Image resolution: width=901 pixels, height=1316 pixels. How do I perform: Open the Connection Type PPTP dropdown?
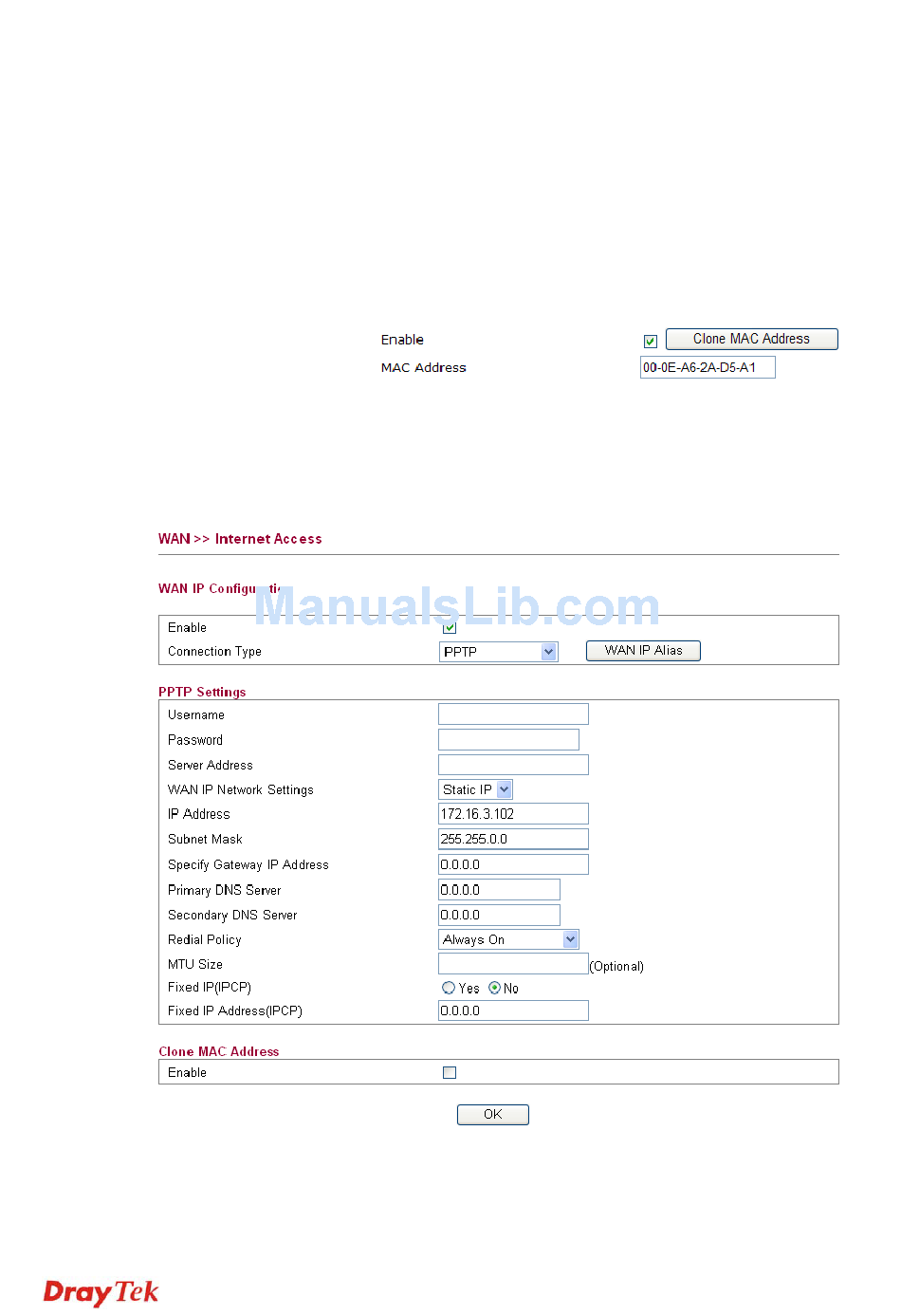coord(498,652)
